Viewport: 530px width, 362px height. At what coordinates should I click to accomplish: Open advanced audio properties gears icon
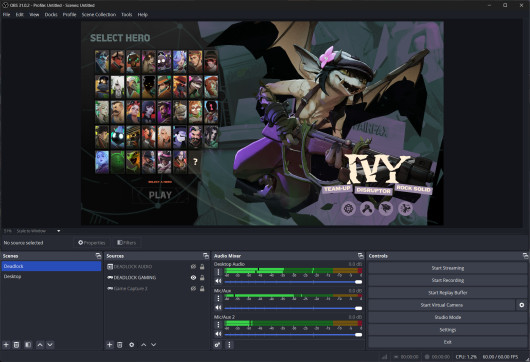tap(217, 345)
